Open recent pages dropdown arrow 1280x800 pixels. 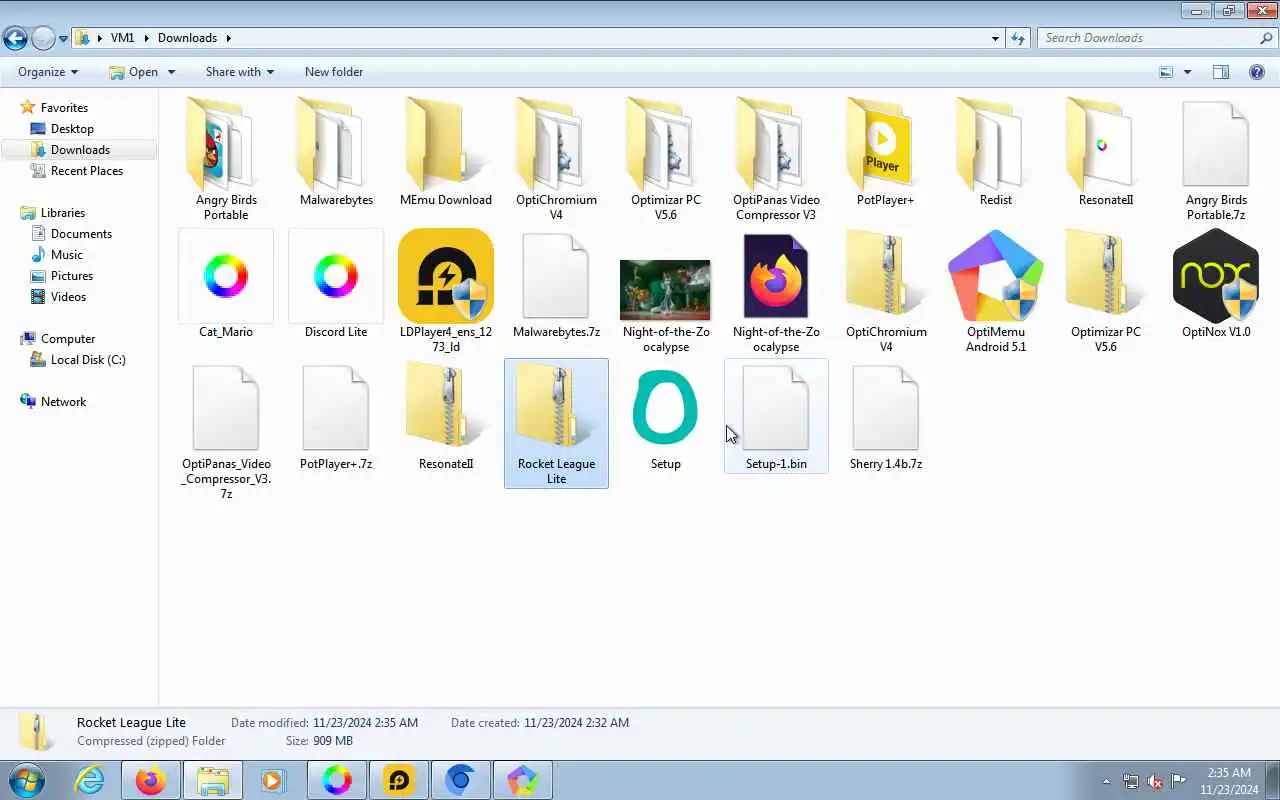click(x=63, y=39)
